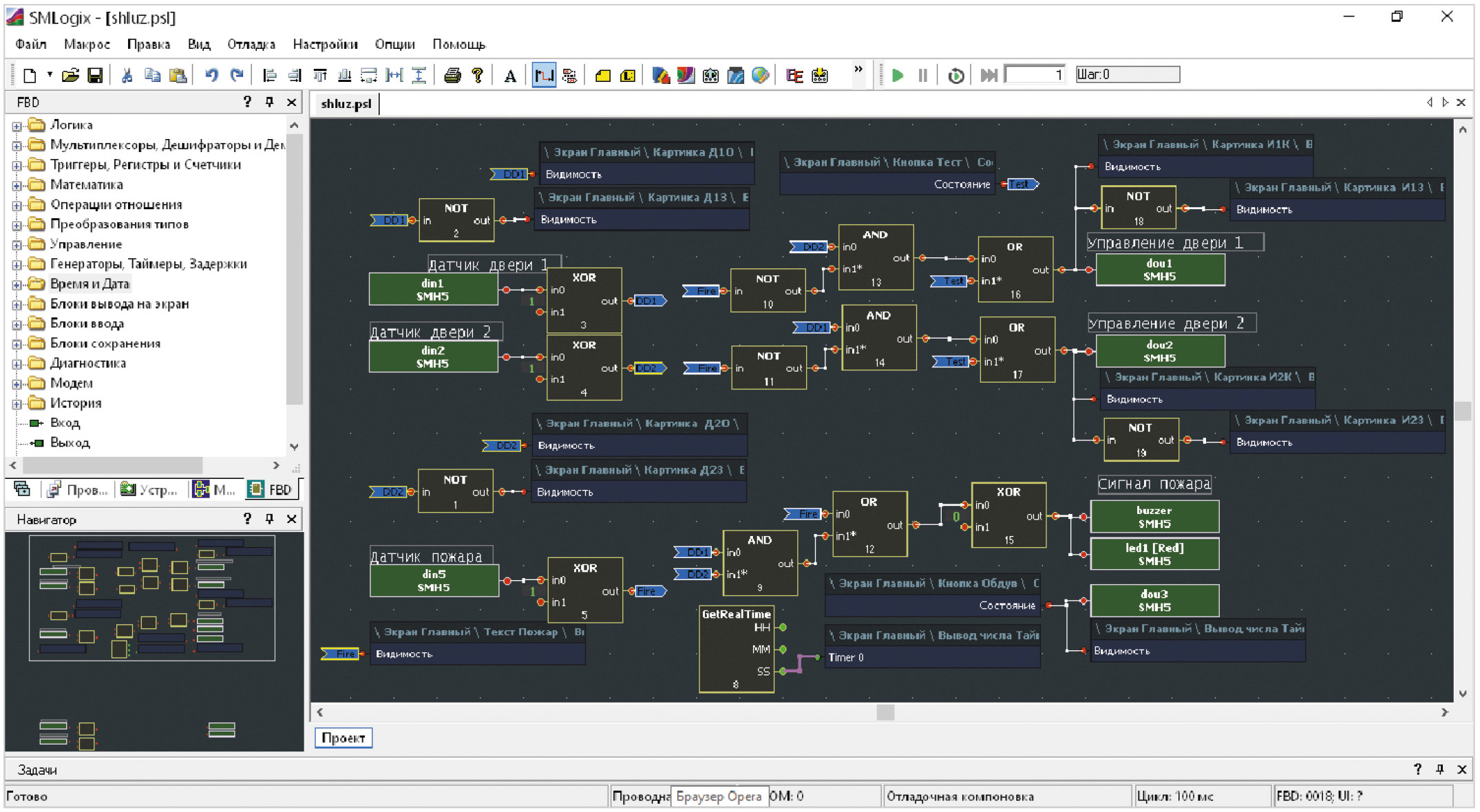
Task: Expand the Математика tree folder
Action: [17, 185]
